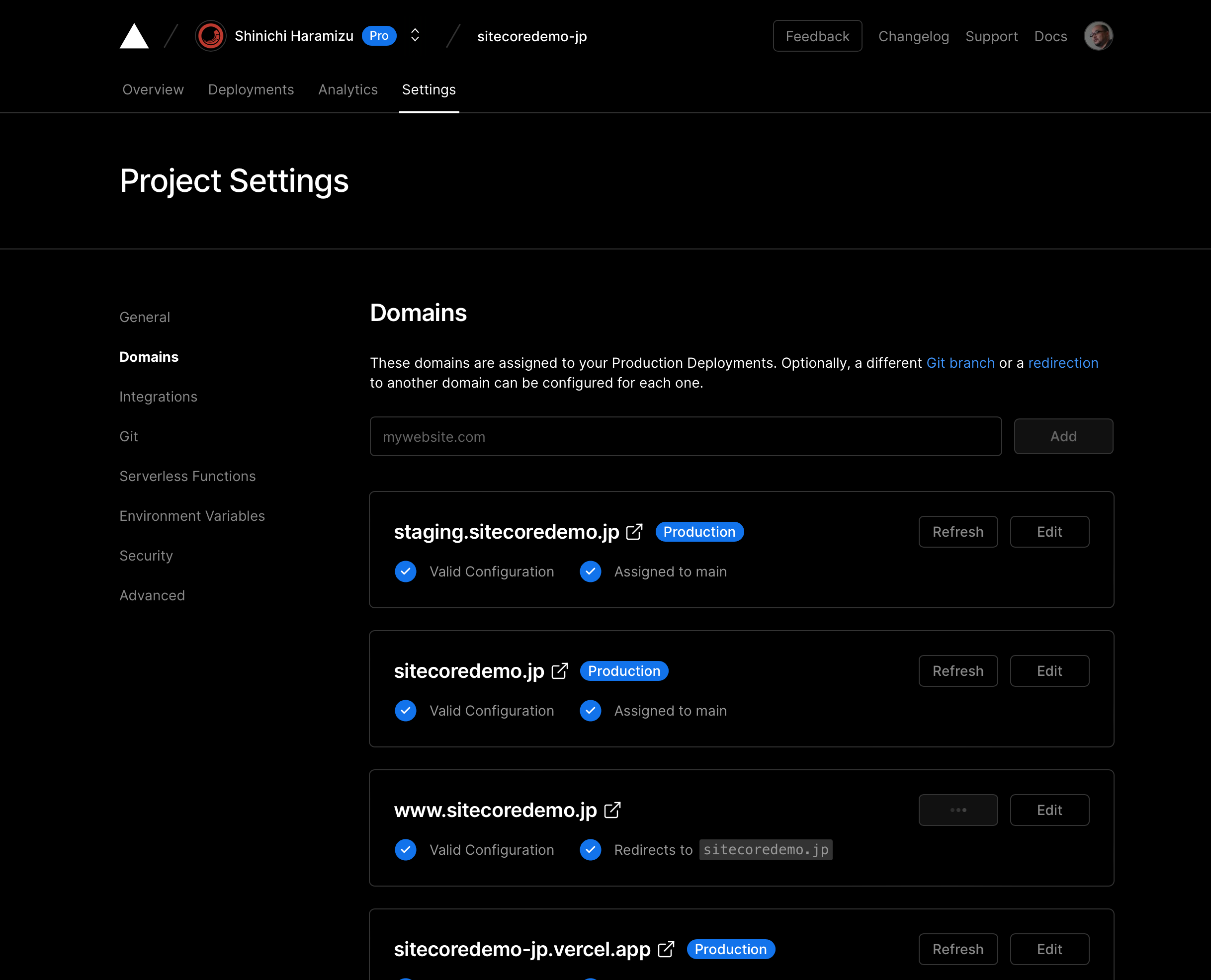Follow the redirection link
The height and width of the screenshot is (980, 1211).
tap(1063, 363)
